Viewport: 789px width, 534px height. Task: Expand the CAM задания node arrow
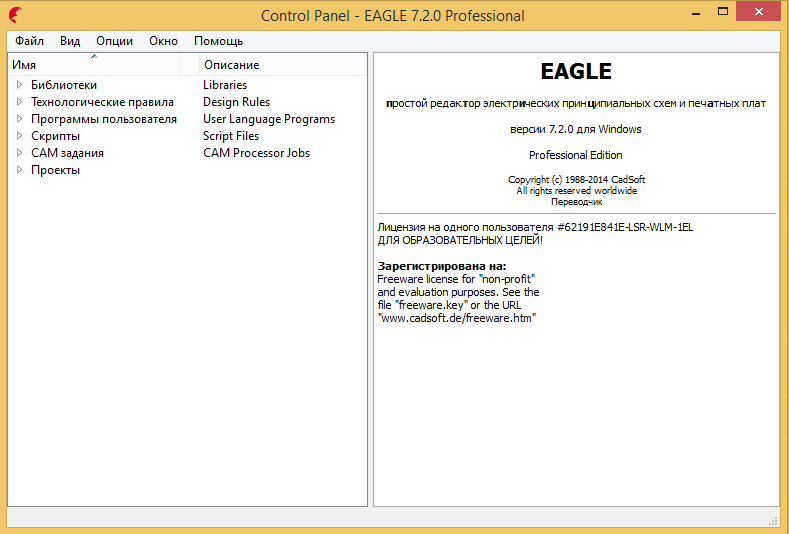click(19, 153)
